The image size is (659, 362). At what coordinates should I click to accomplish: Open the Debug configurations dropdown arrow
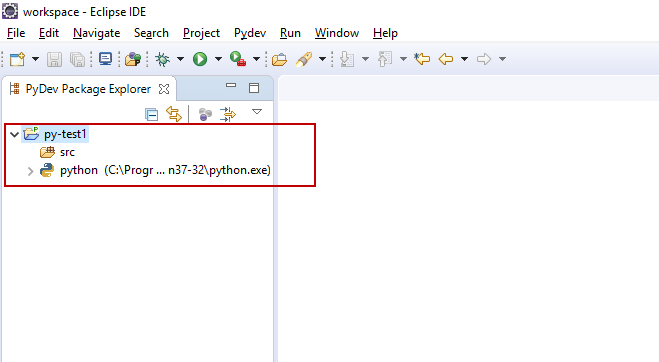tap(180, 59)
